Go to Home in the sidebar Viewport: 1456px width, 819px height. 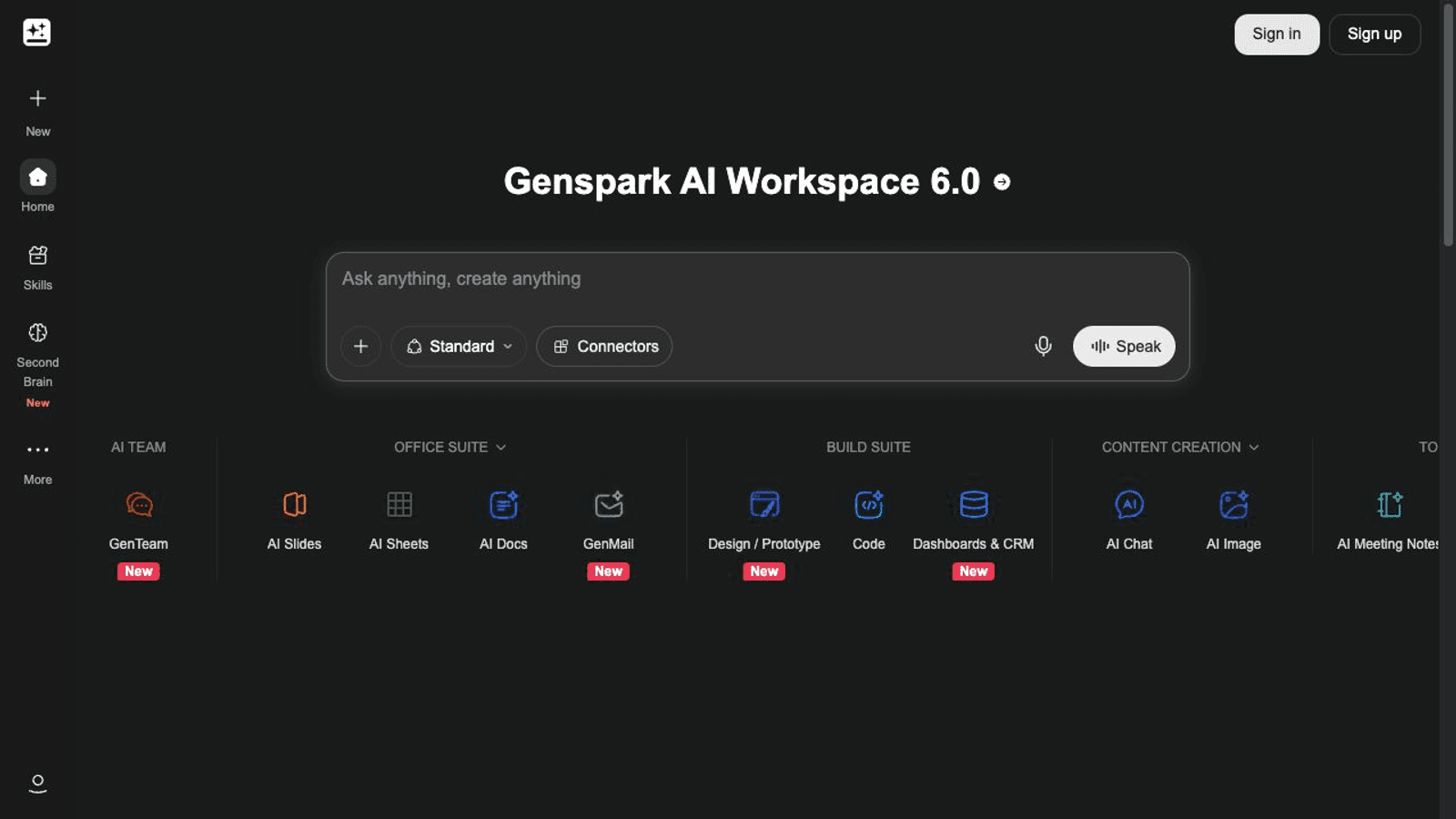coord(37,187)
